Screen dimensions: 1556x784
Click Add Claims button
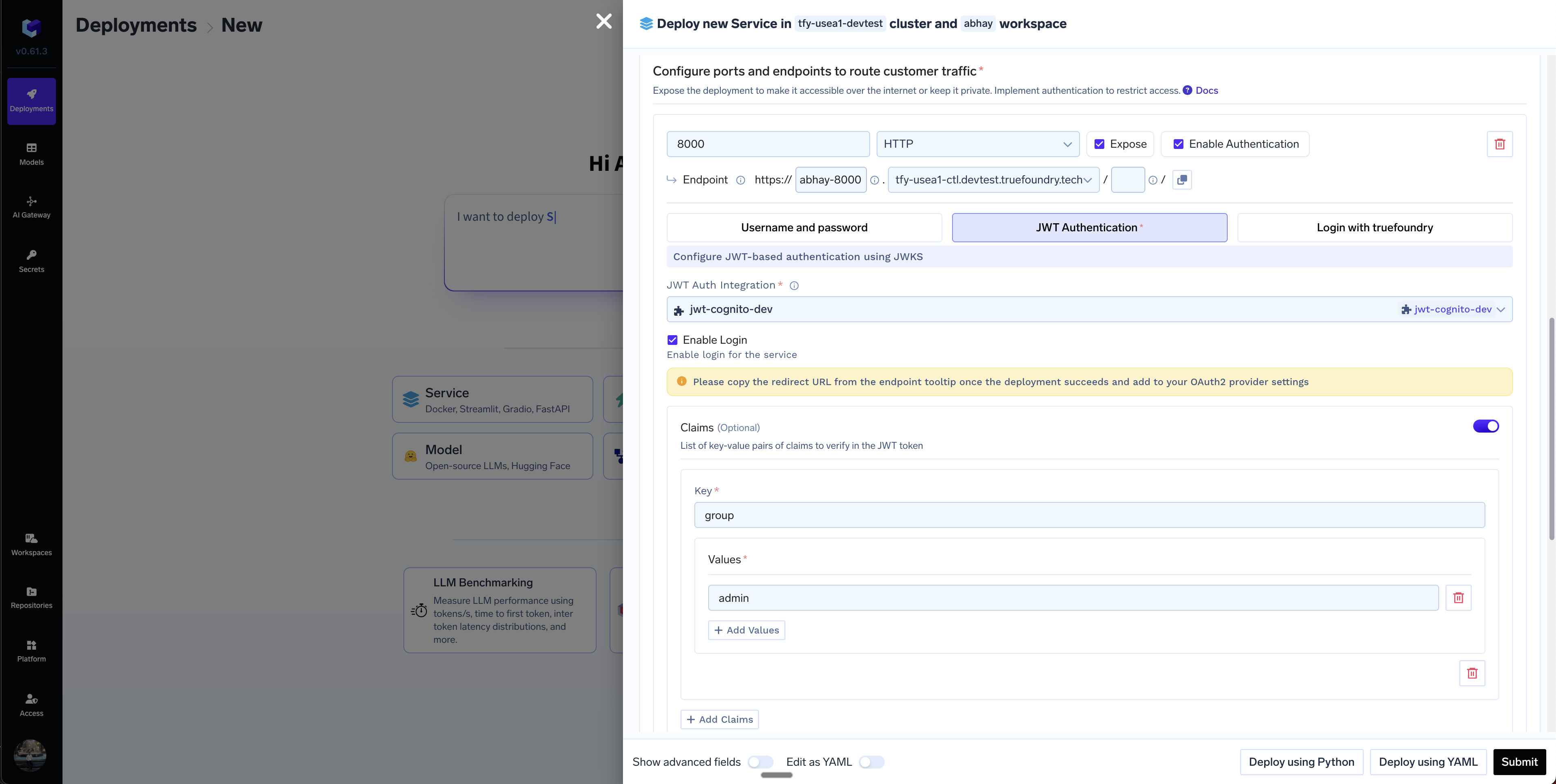(x=720, y=719)
